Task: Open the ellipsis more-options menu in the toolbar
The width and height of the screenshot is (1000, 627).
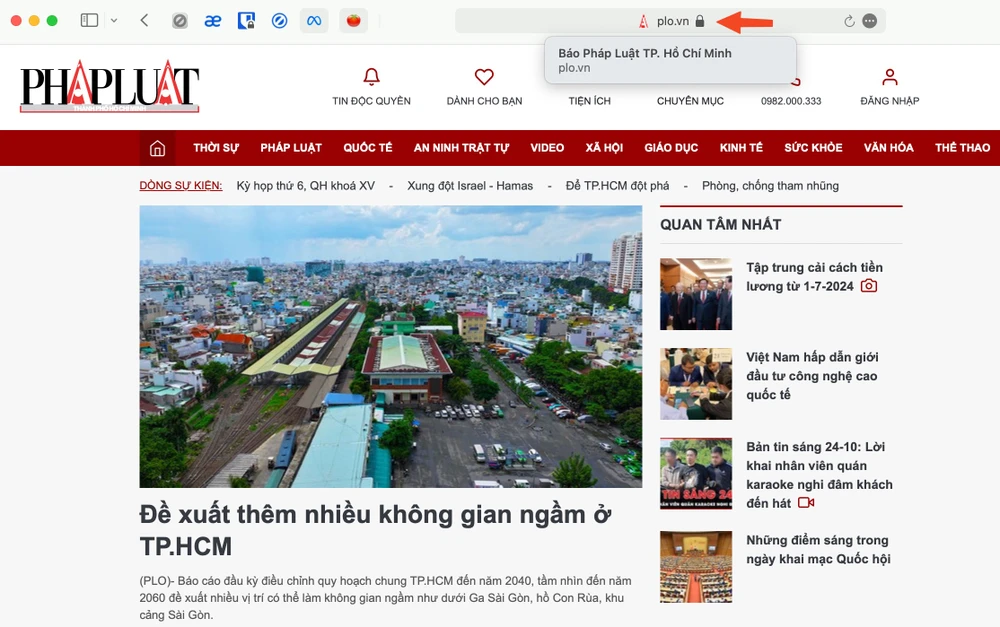Action: click(872, 19)
